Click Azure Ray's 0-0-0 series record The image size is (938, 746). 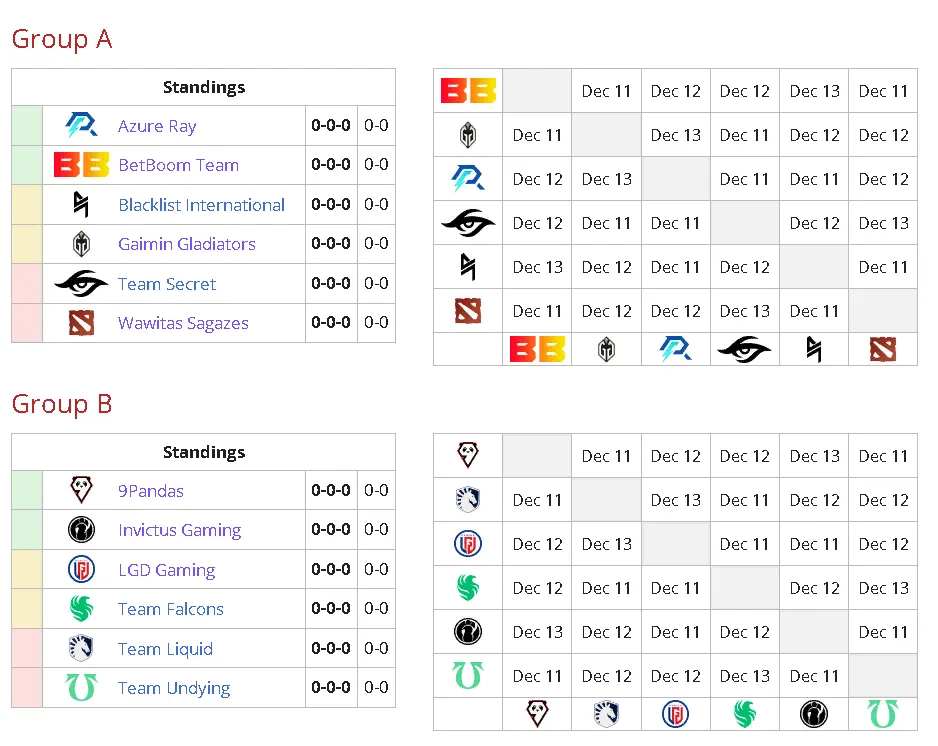click(x=331, y=126)
